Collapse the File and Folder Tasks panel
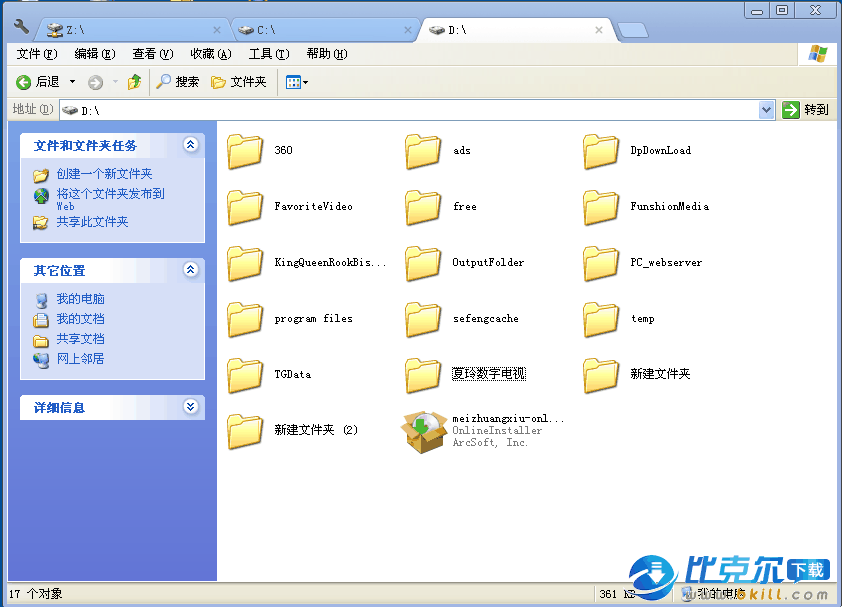The image size is (842, 607). tap(190, 145)
